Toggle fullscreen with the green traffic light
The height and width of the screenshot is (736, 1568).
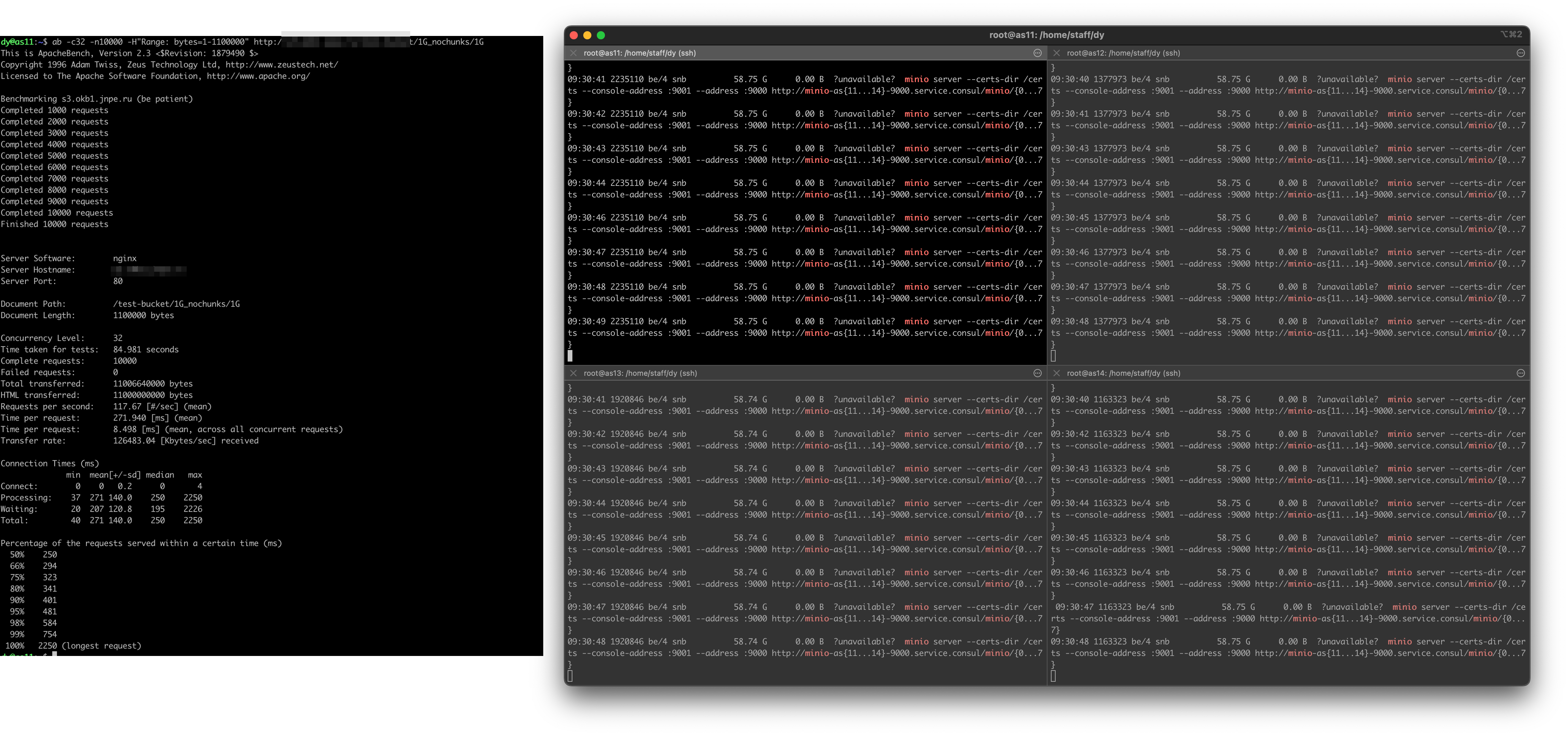coord(601,35)
